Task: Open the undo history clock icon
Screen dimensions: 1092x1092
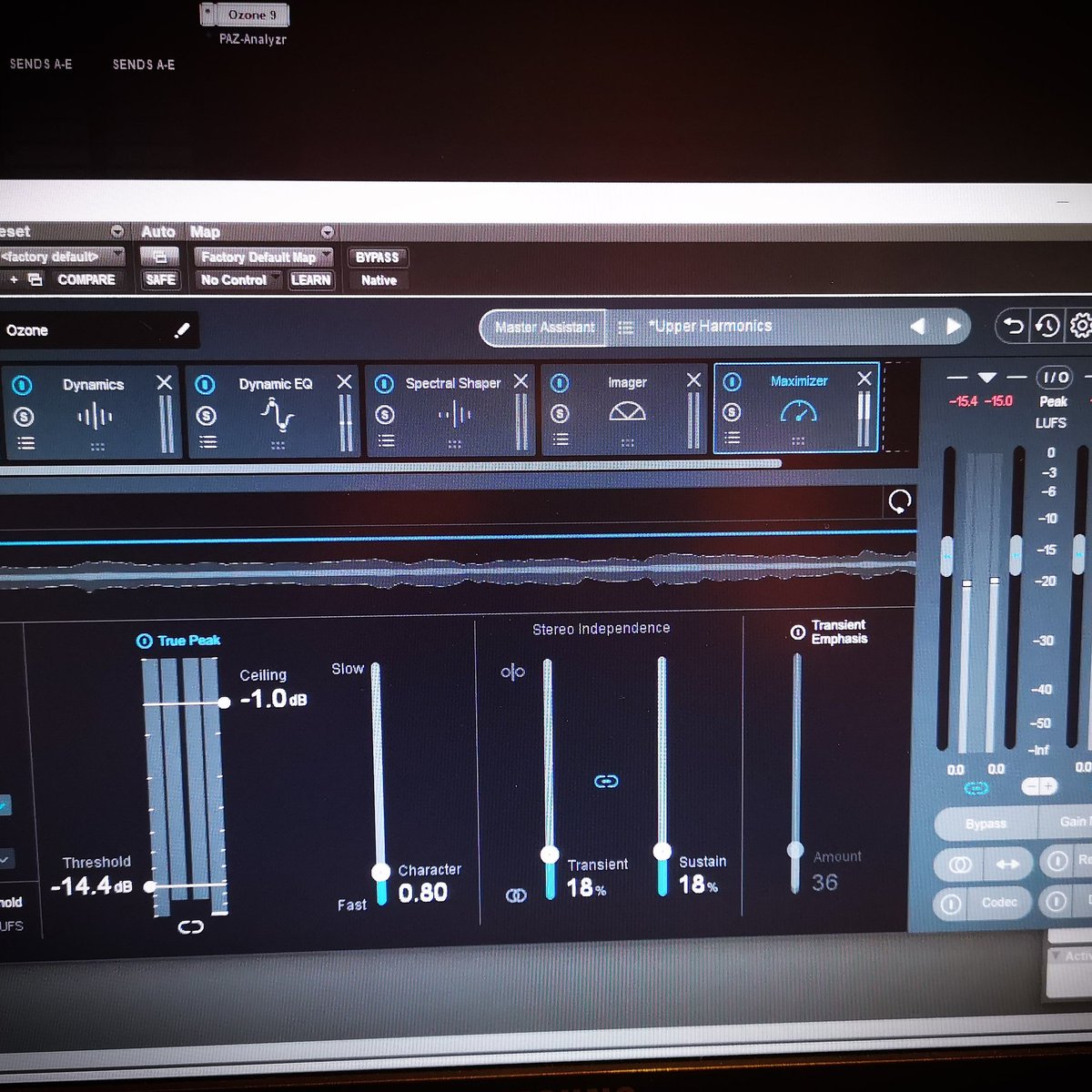Action: [1047, 326]
